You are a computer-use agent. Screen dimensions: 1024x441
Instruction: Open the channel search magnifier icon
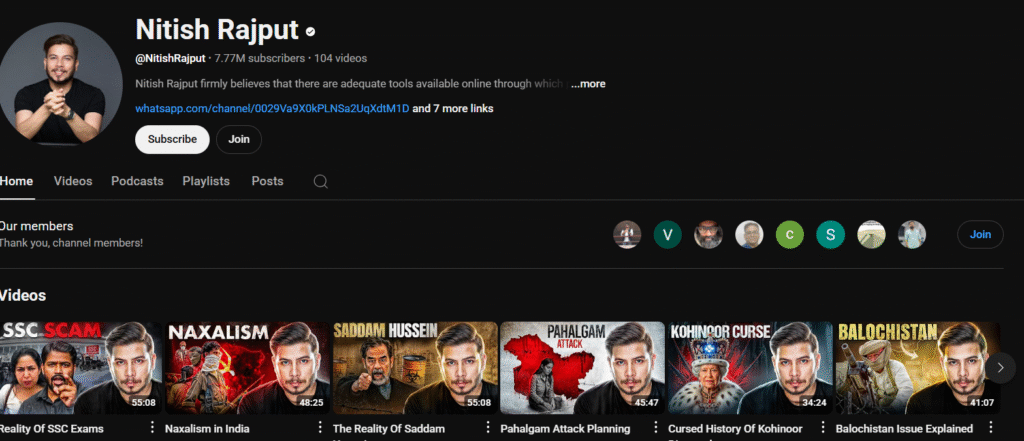tap(320, 182)
